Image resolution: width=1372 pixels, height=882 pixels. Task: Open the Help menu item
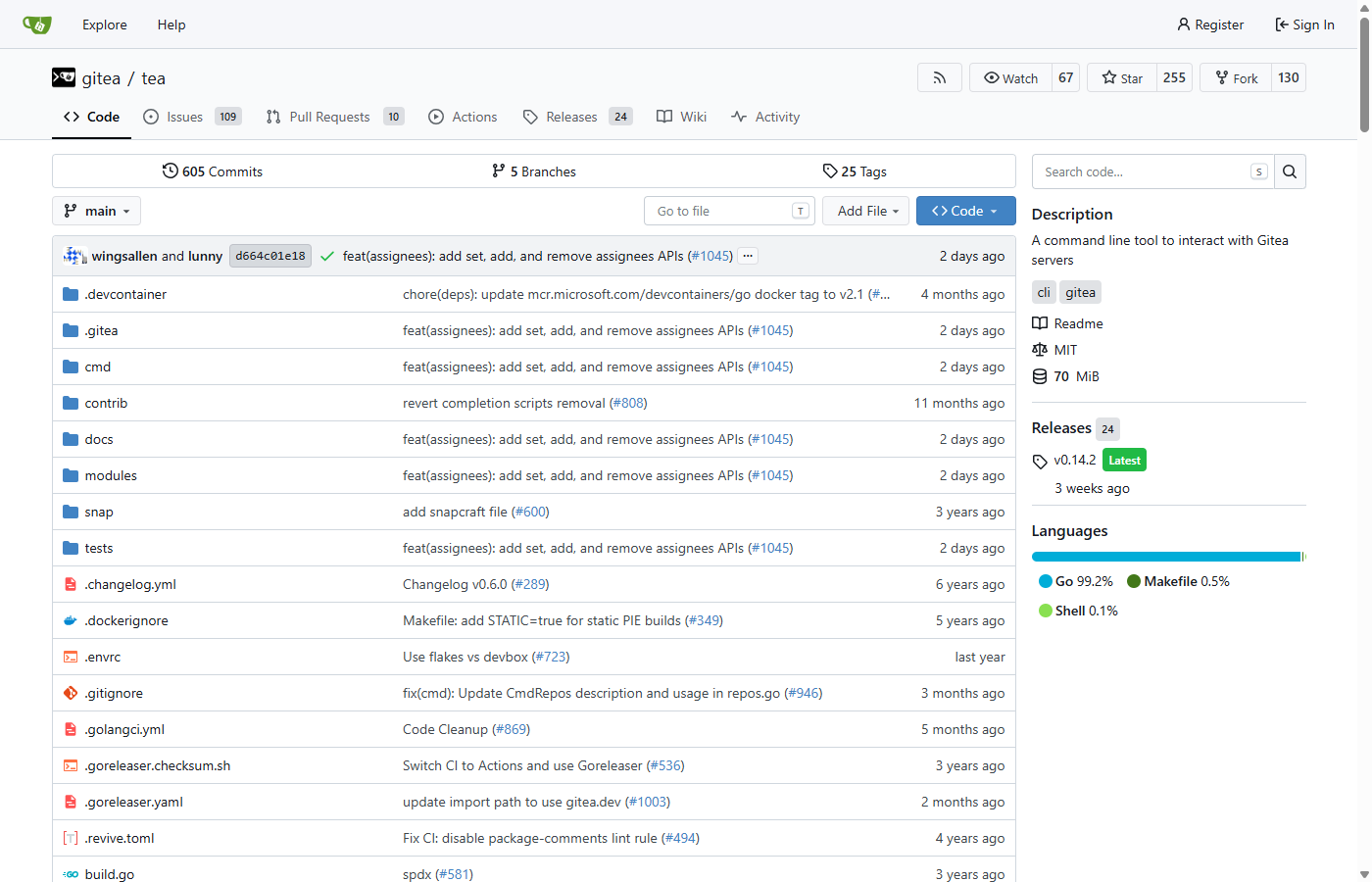click(x=171, y=24)
